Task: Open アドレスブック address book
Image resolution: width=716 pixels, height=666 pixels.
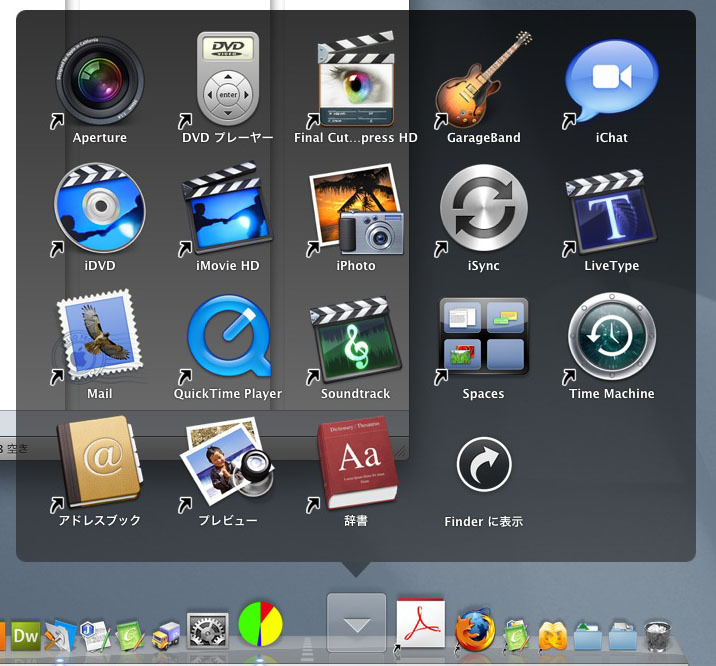Action: click(100, 462)
